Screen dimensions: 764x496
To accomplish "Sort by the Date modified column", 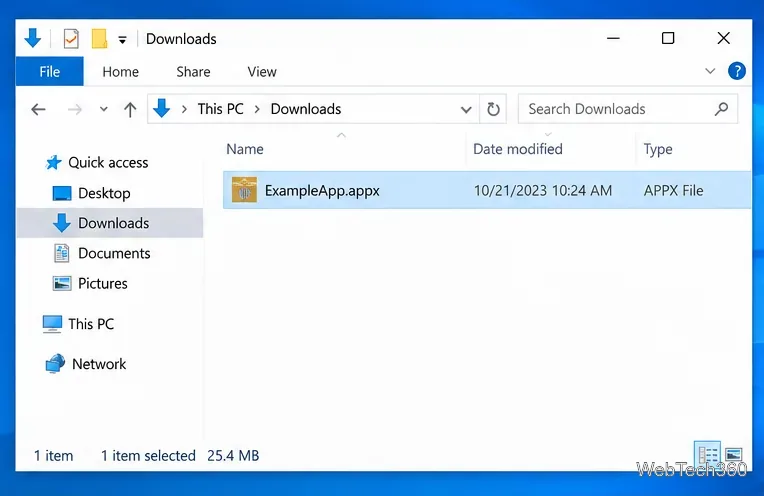I will click(x=517, y=149).
